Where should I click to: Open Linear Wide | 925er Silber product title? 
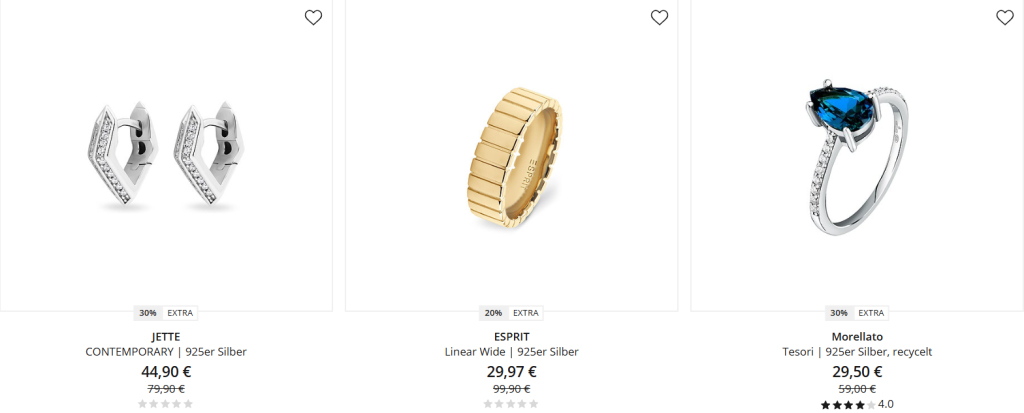pyautogui.click(x=511, y=352)
